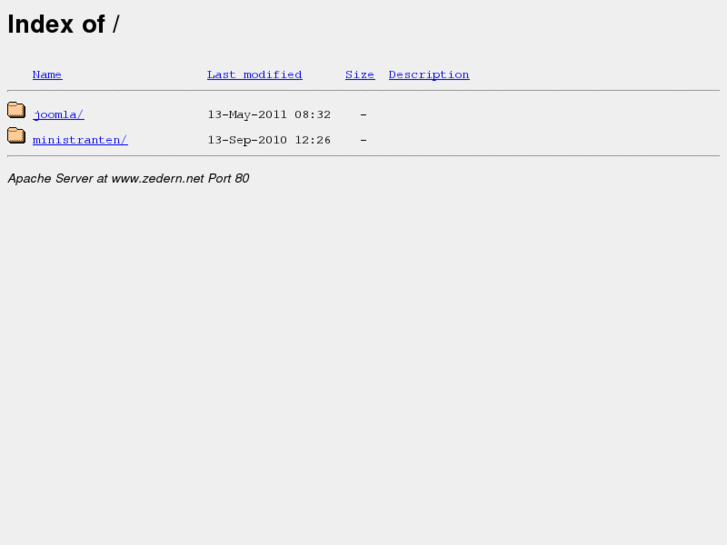Click the horizontal rule above the footer
Image resolution: width=727 pixels, height=545 pixels.
point(364,156)
